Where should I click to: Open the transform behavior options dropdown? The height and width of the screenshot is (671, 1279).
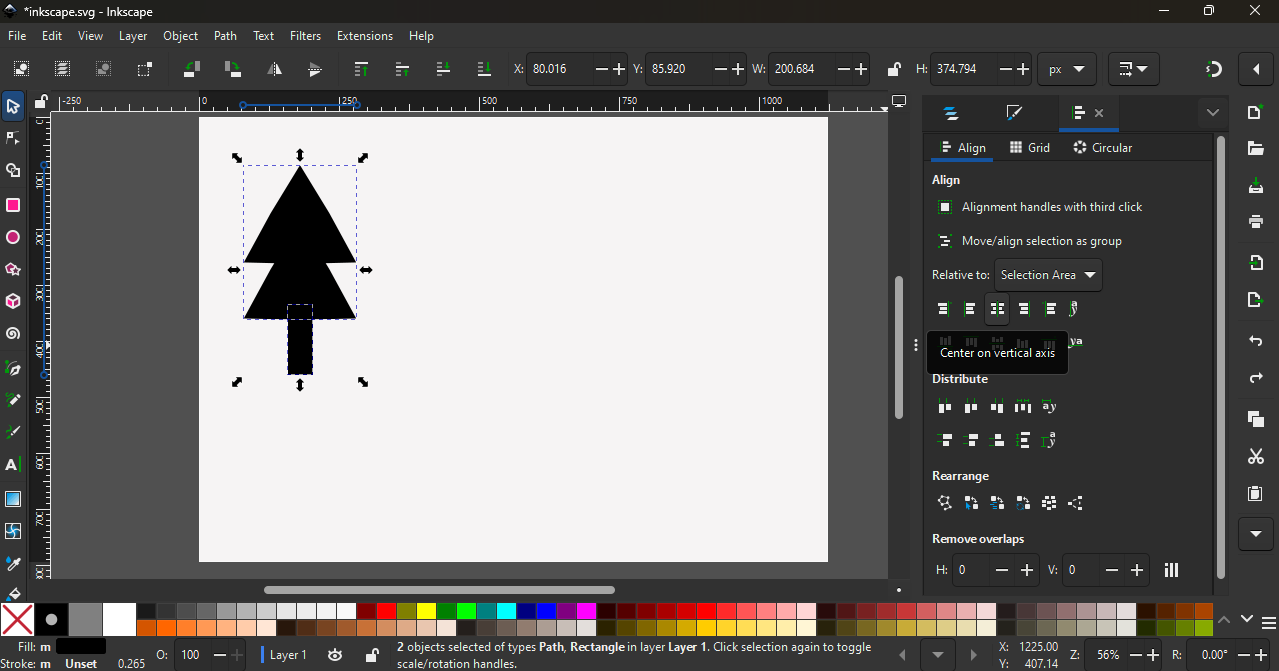coord(1134,69)
